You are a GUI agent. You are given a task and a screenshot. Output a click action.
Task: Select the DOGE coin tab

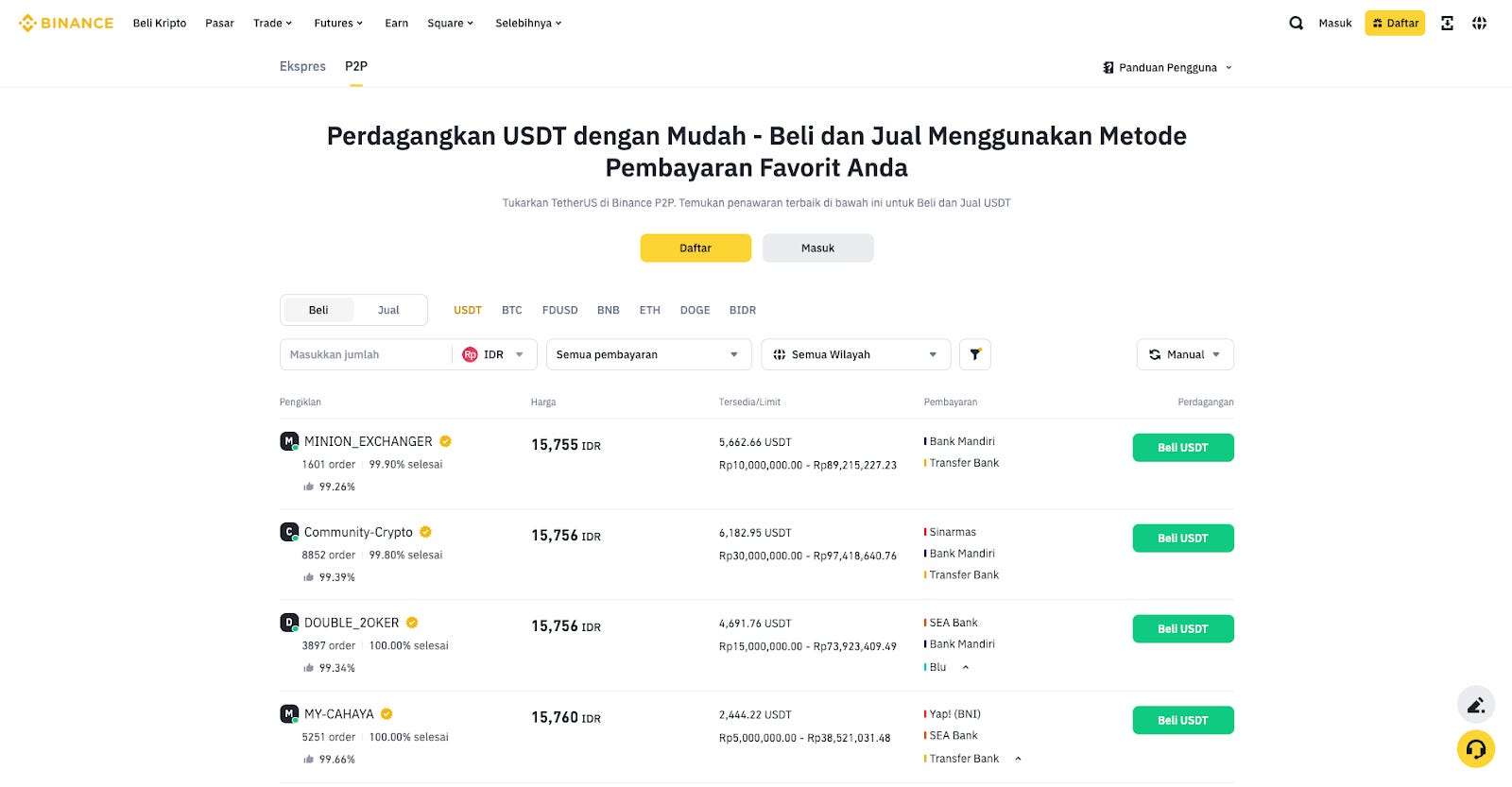tap(696, 310)
